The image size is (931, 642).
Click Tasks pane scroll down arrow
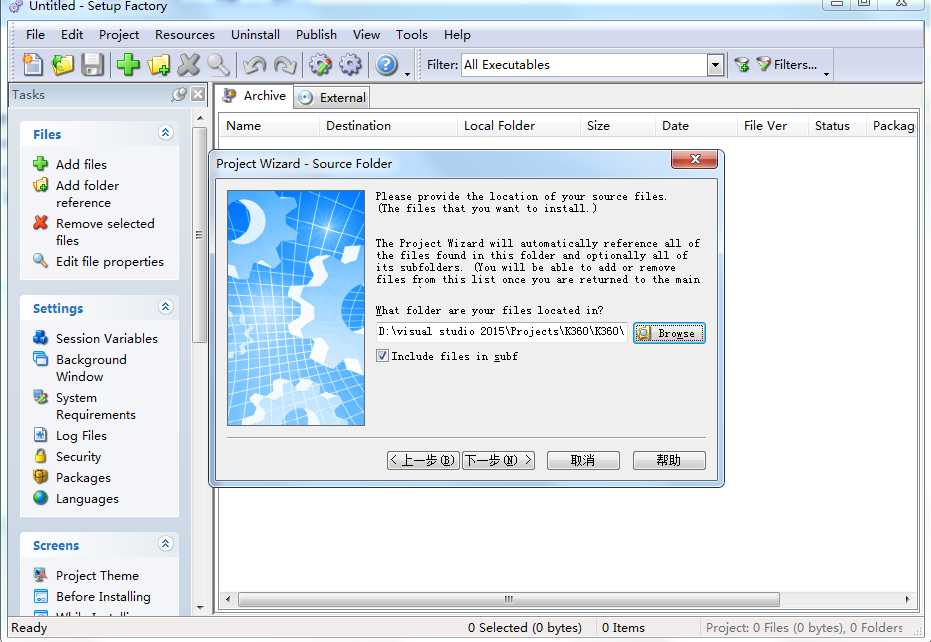click(200, 608)
